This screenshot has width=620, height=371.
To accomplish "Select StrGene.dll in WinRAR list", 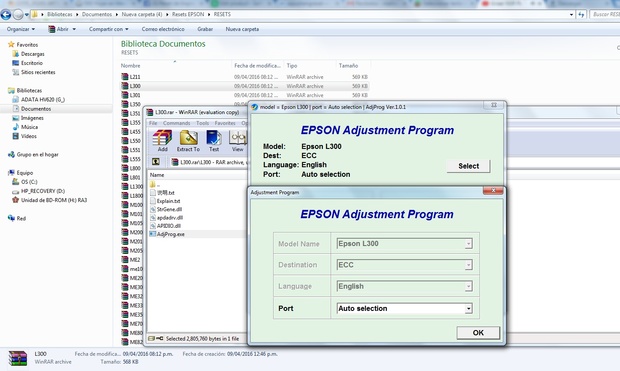I will (166, 209).
